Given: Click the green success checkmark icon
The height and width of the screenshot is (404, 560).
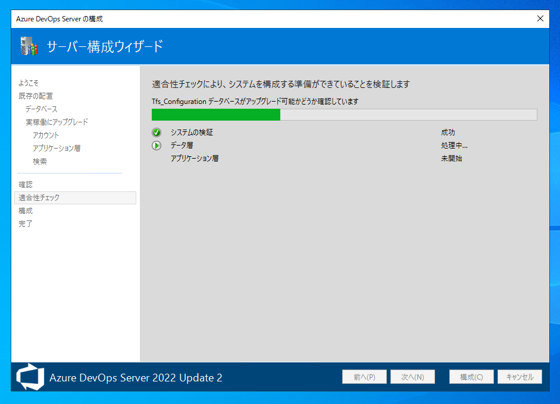Looking at the screenshot, I should [x=156, y=133].
